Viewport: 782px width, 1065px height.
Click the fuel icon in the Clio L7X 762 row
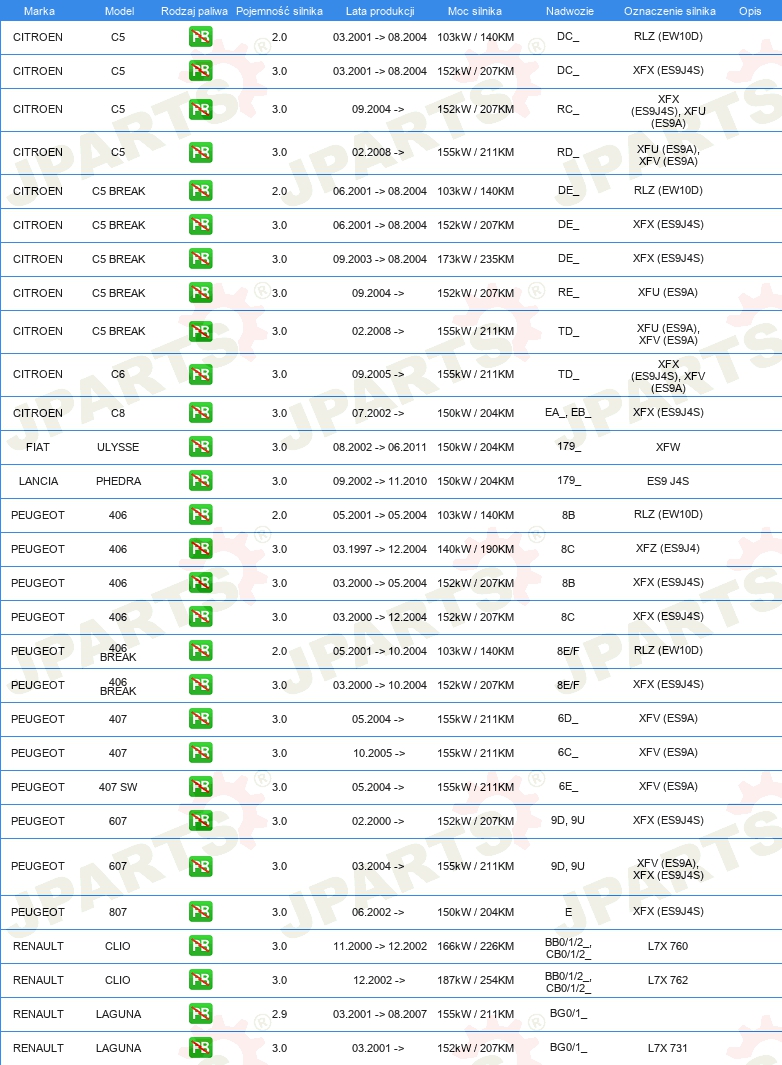200,979
